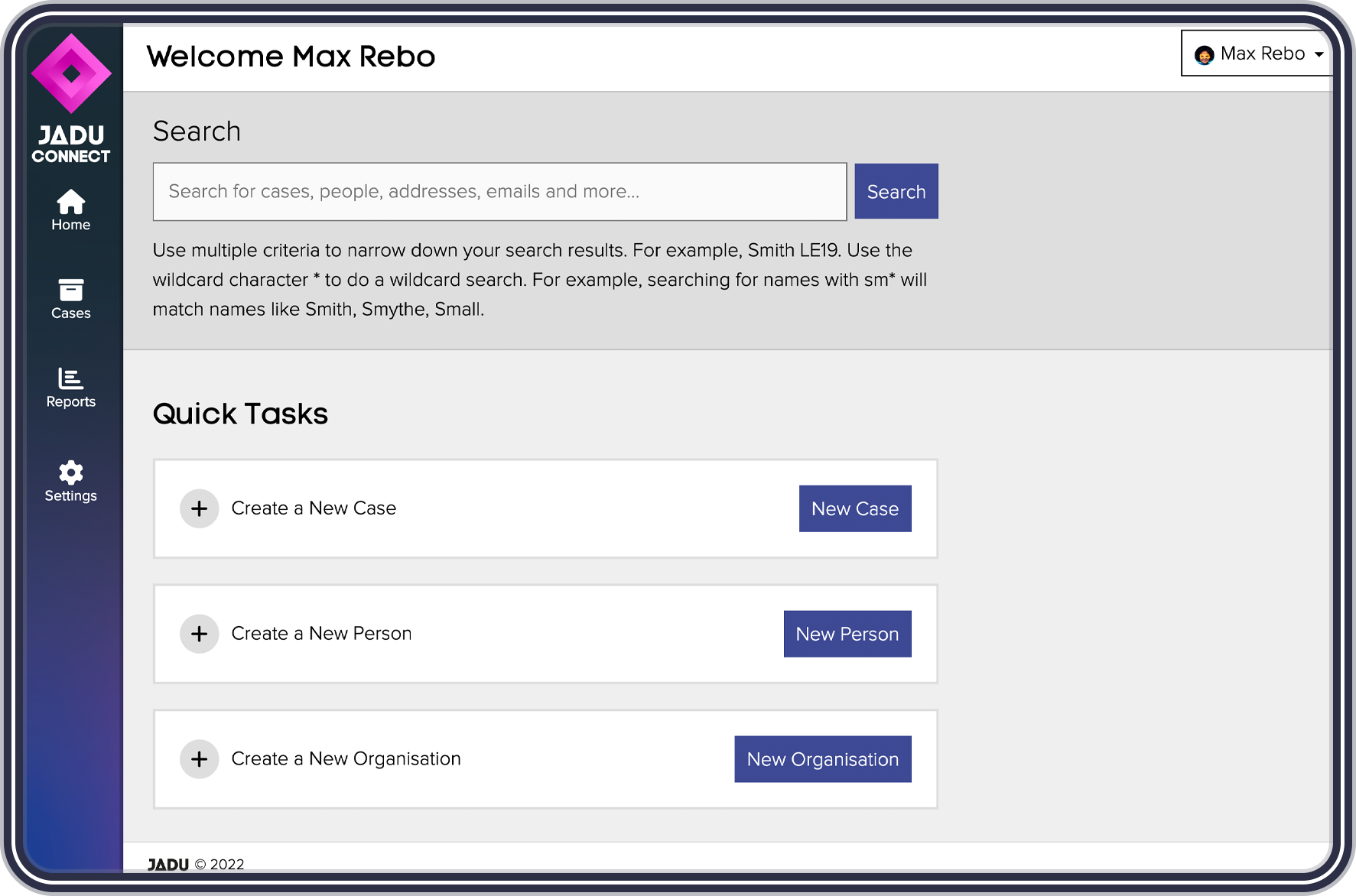This screenshot has width=1356, height=896.
Task: Open the Reports chart icon
Action: 70,378
